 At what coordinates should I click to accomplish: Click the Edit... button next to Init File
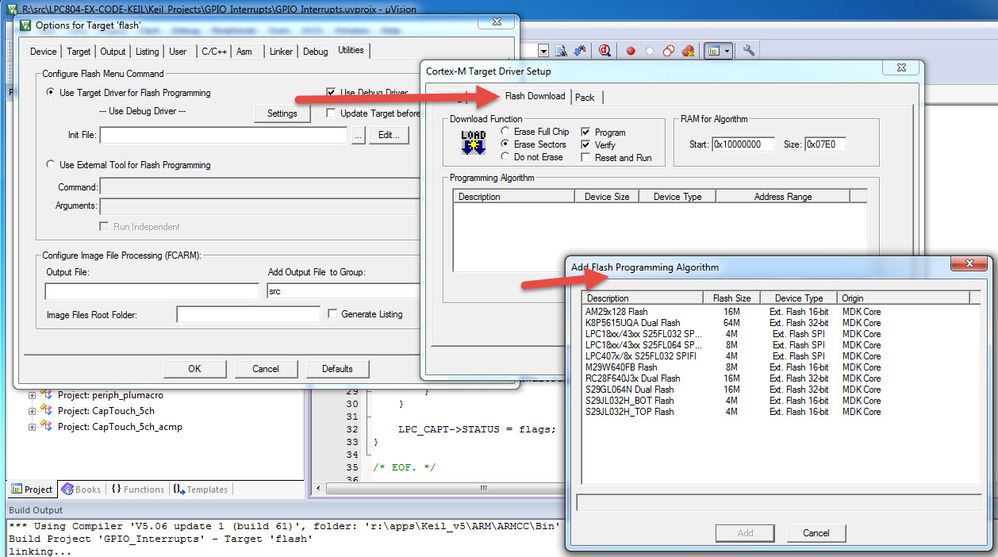[x=389, y=135]
